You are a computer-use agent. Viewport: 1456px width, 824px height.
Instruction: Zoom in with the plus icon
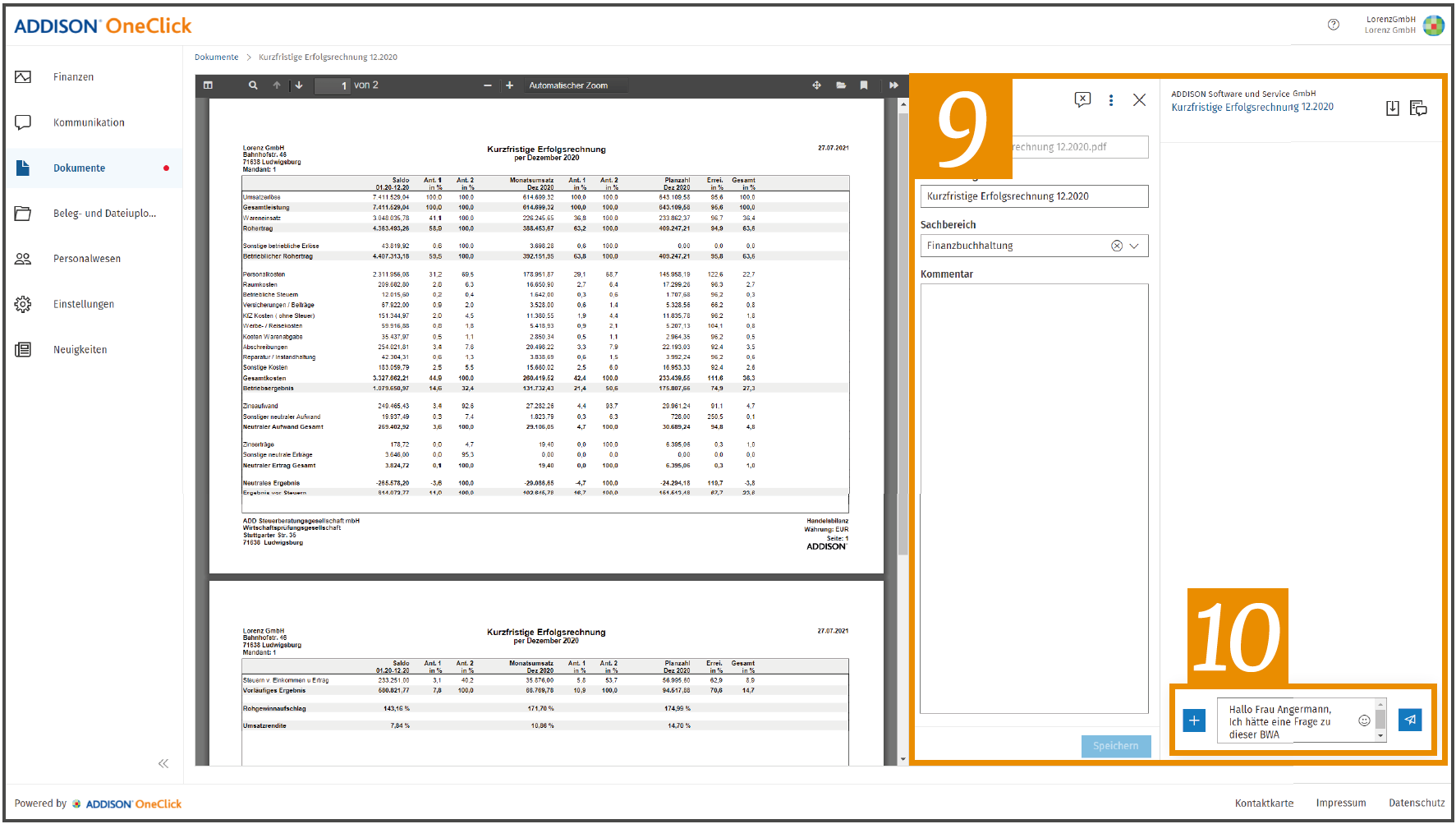pyautogui.click(x=509, y=85)
